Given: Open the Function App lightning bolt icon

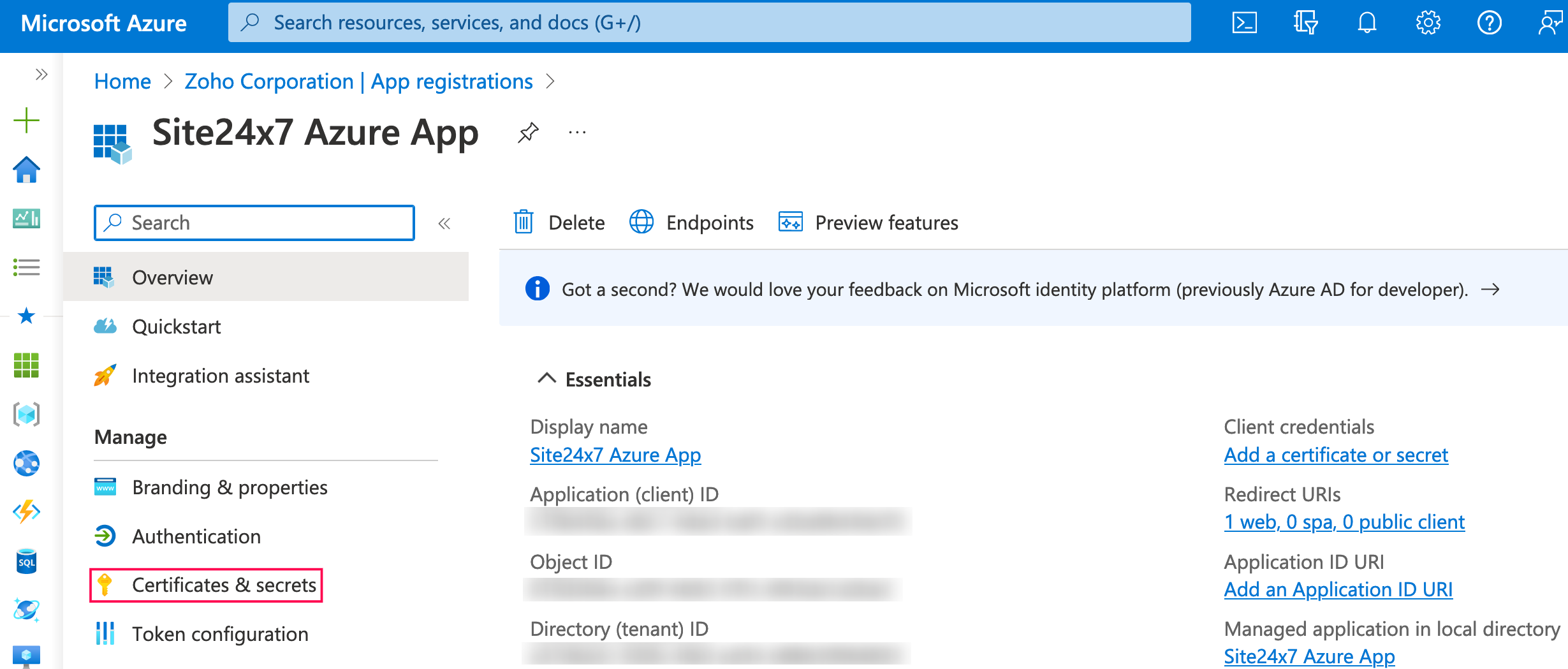Looking at the screenshot, I should [x=26, y=512].
